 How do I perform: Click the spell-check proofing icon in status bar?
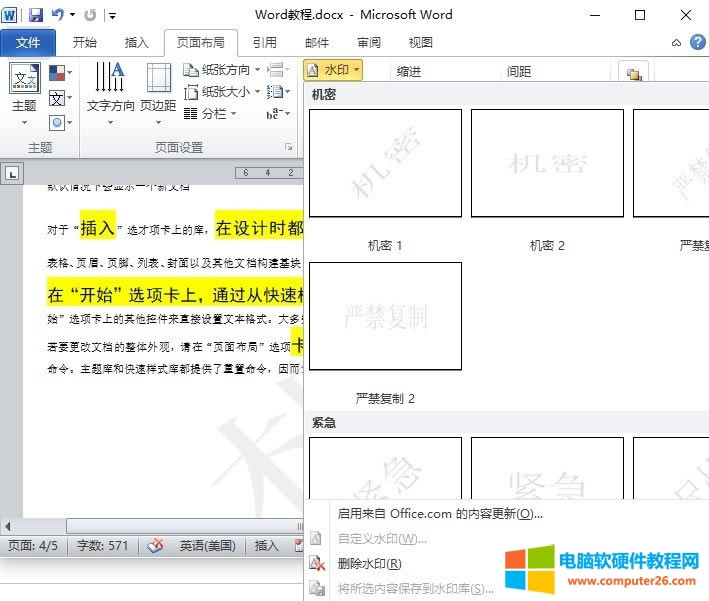coord(156,546)
